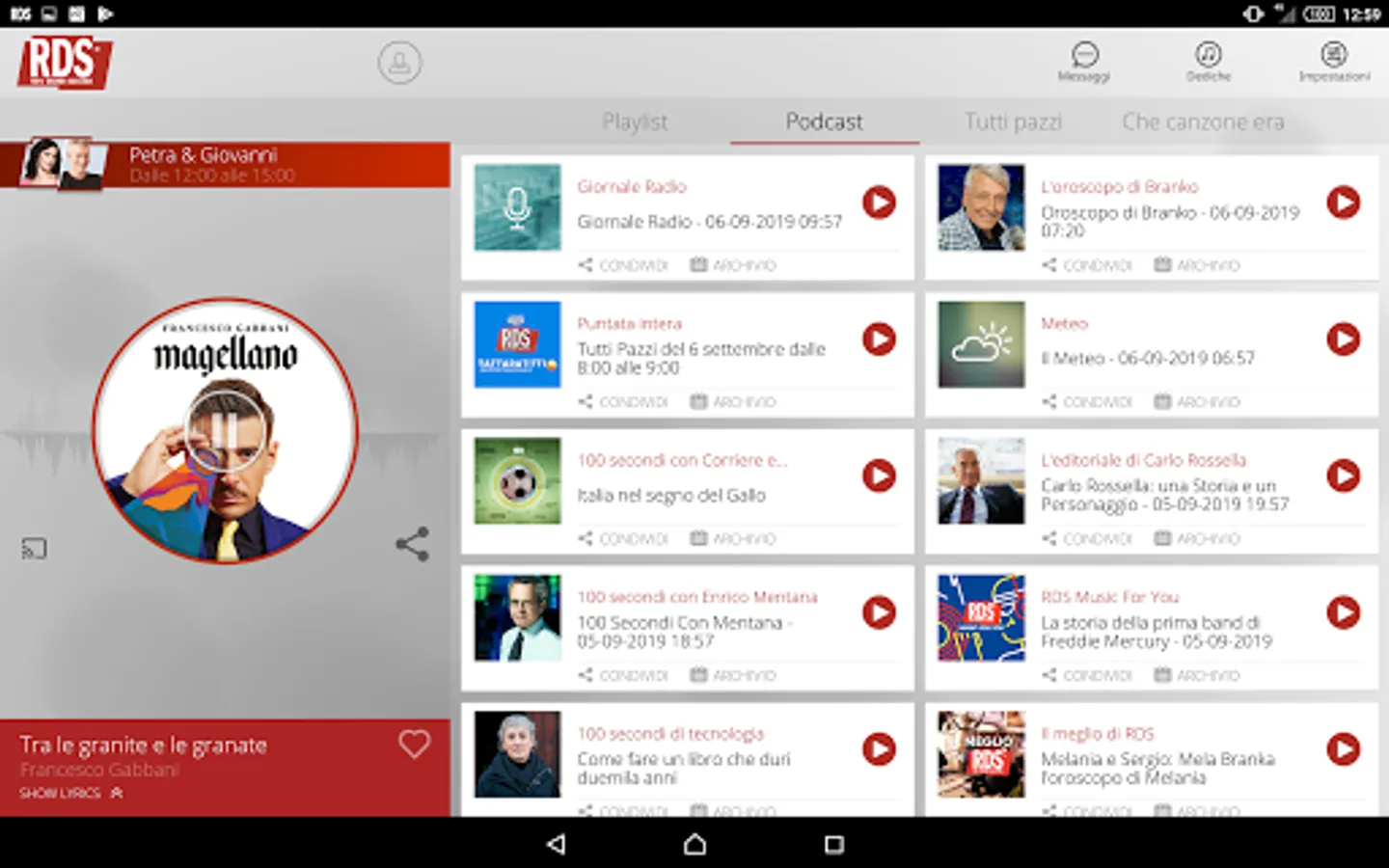This screenshot has width=1389, height=868.
Task: Play 100 secondi con Enrico Mentana
Action: click(879, 613)
